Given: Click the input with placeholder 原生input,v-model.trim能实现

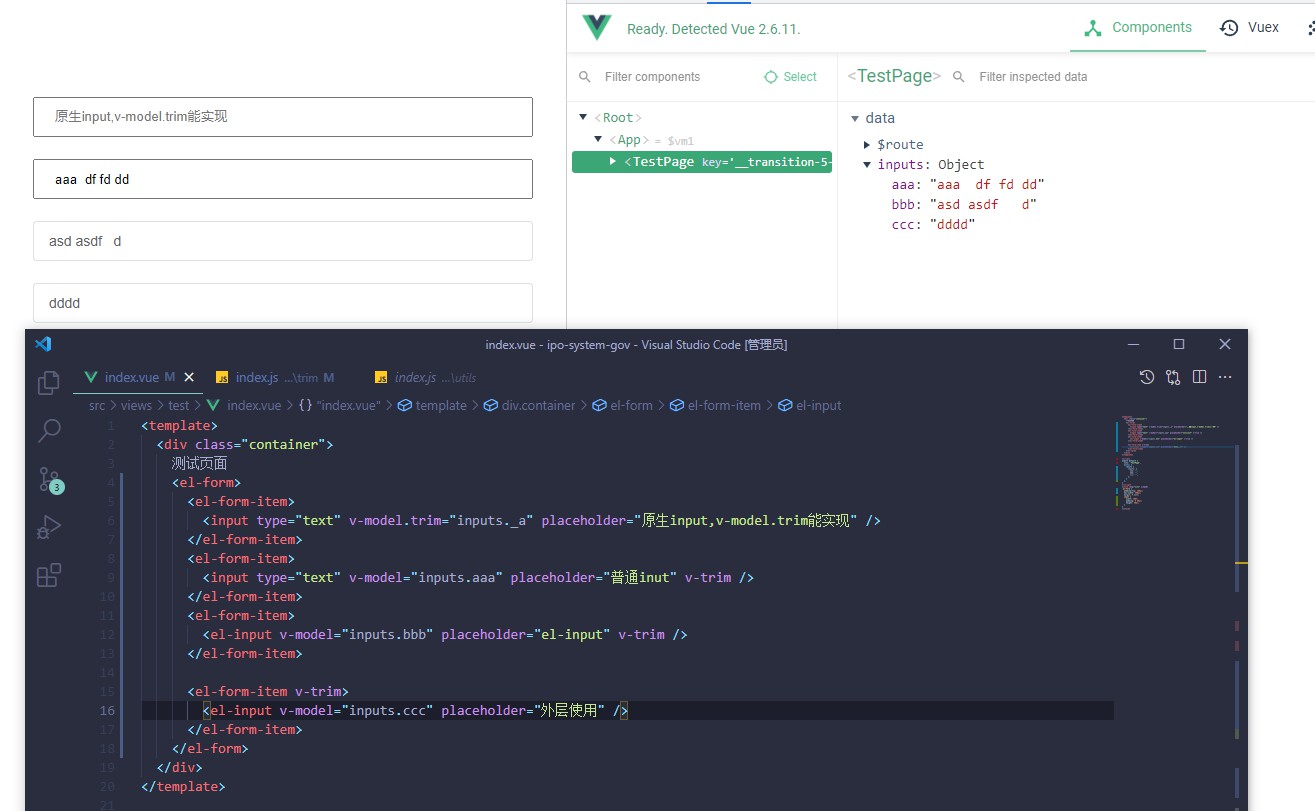Looking at the screenshot, I should click(283, 117).
